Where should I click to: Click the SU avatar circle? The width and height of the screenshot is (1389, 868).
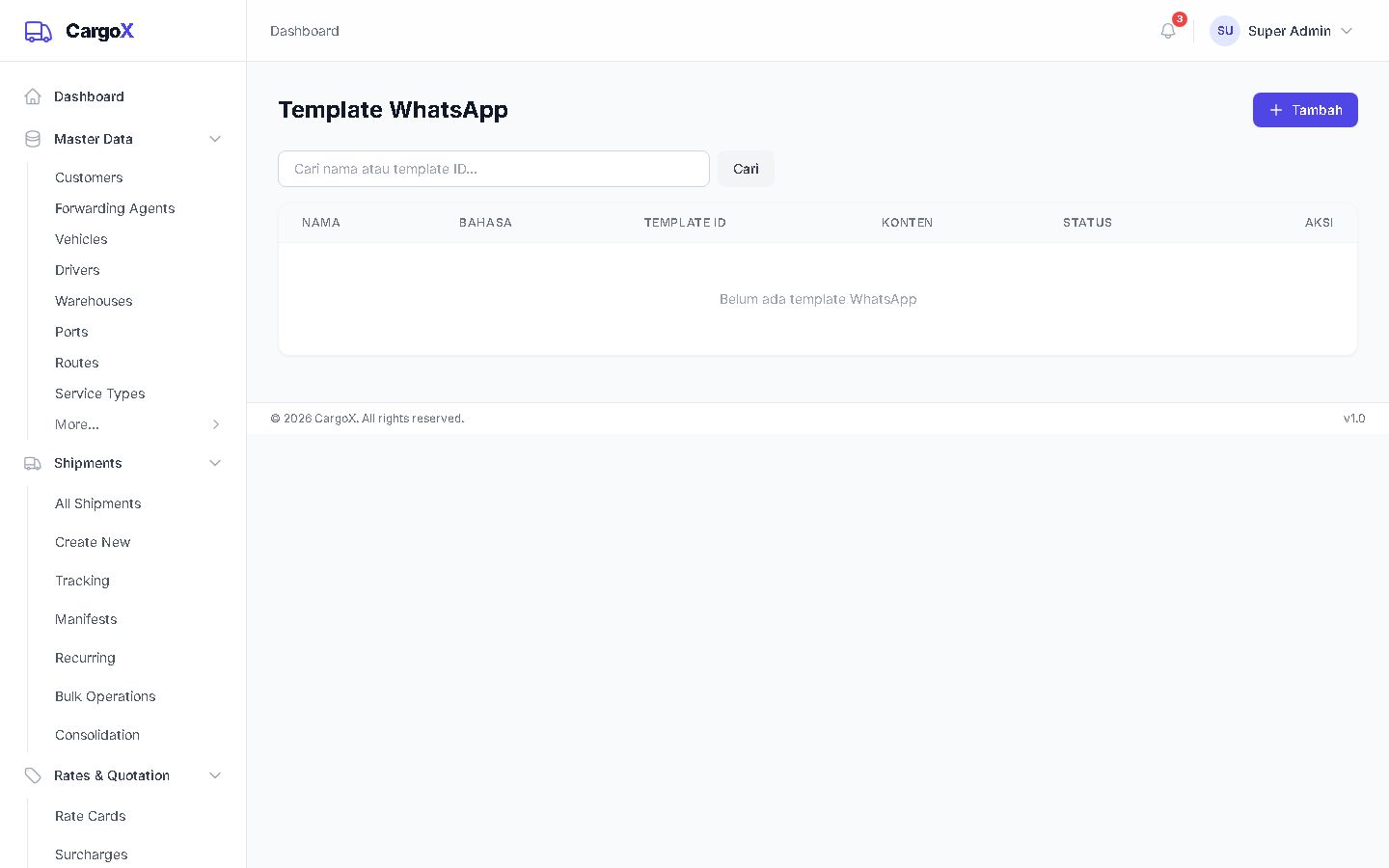pos(1225,31)
